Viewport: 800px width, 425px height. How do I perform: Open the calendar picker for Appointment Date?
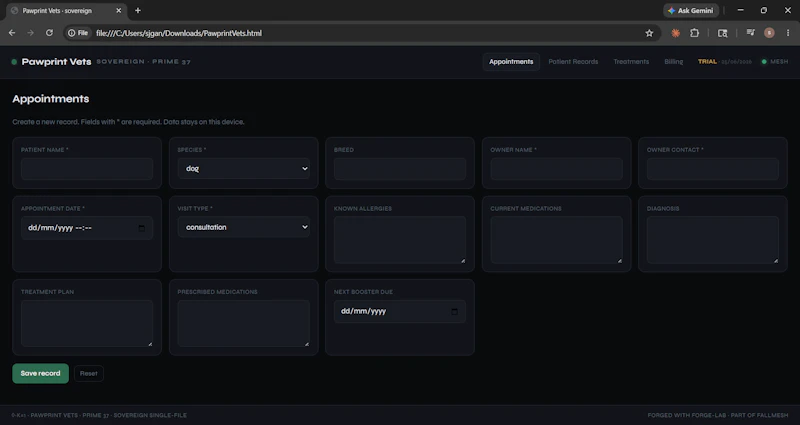[x=142, y=228]
